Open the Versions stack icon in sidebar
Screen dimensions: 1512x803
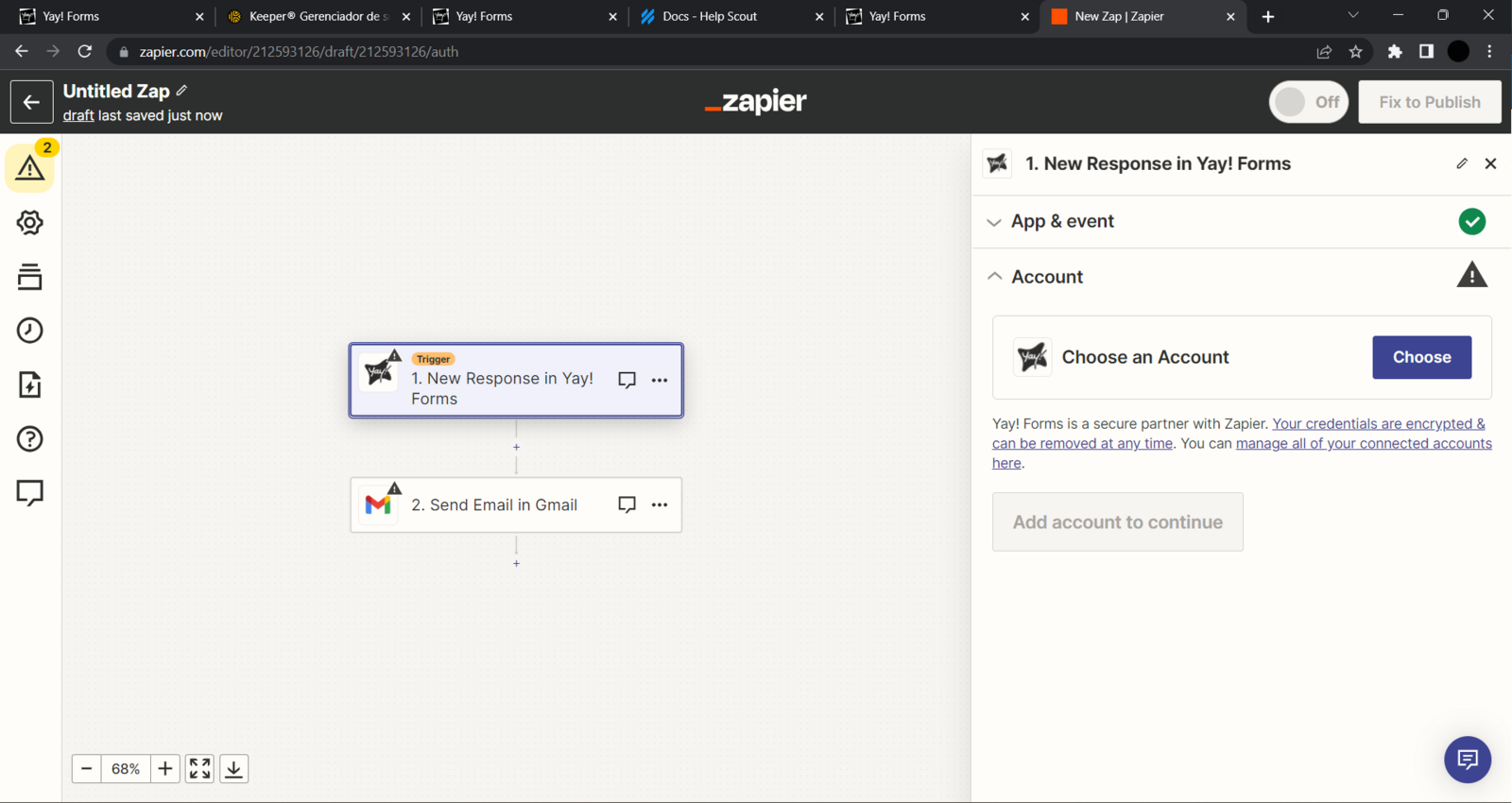pos(30,277)
